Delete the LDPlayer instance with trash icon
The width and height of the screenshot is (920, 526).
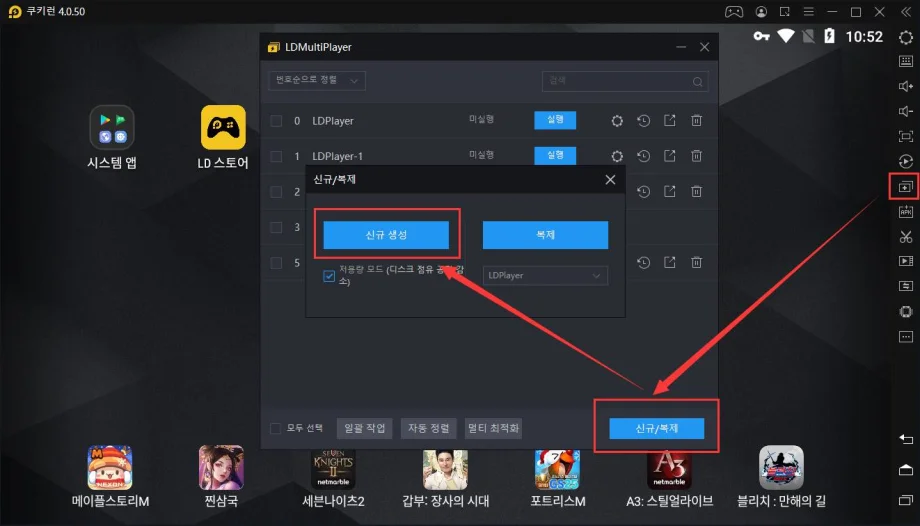[696, 120]
